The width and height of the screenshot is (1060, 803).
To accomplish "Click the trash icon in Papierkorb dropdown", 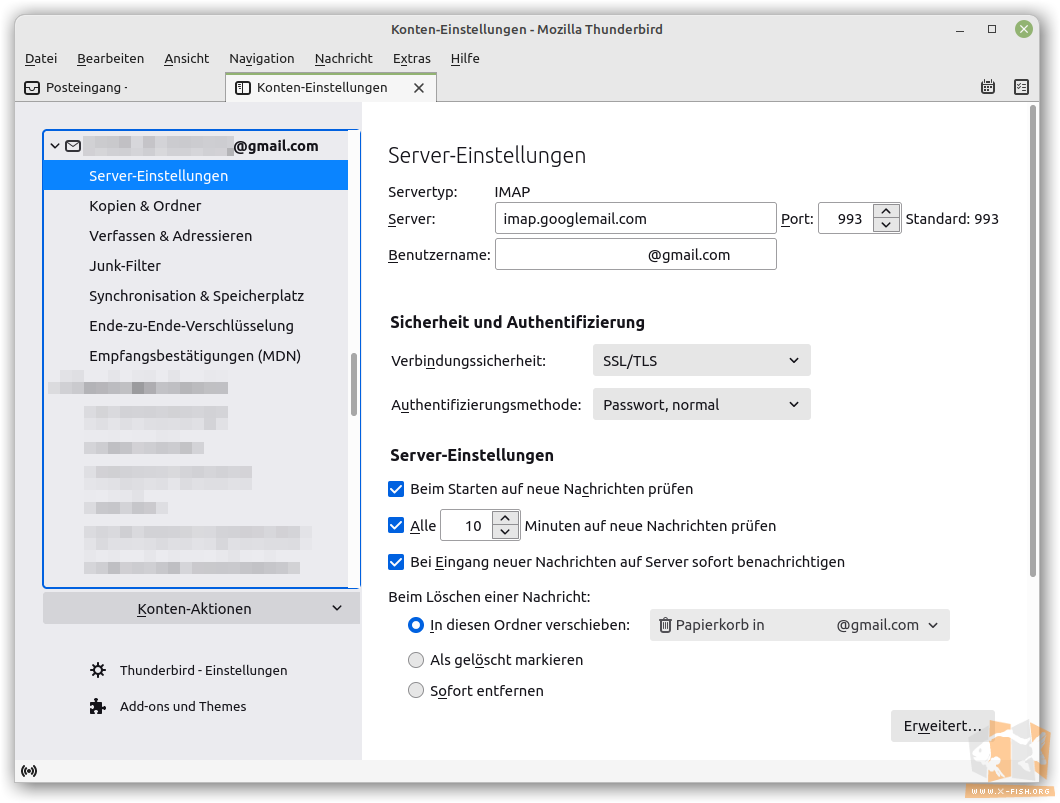I will click(665, 625).
